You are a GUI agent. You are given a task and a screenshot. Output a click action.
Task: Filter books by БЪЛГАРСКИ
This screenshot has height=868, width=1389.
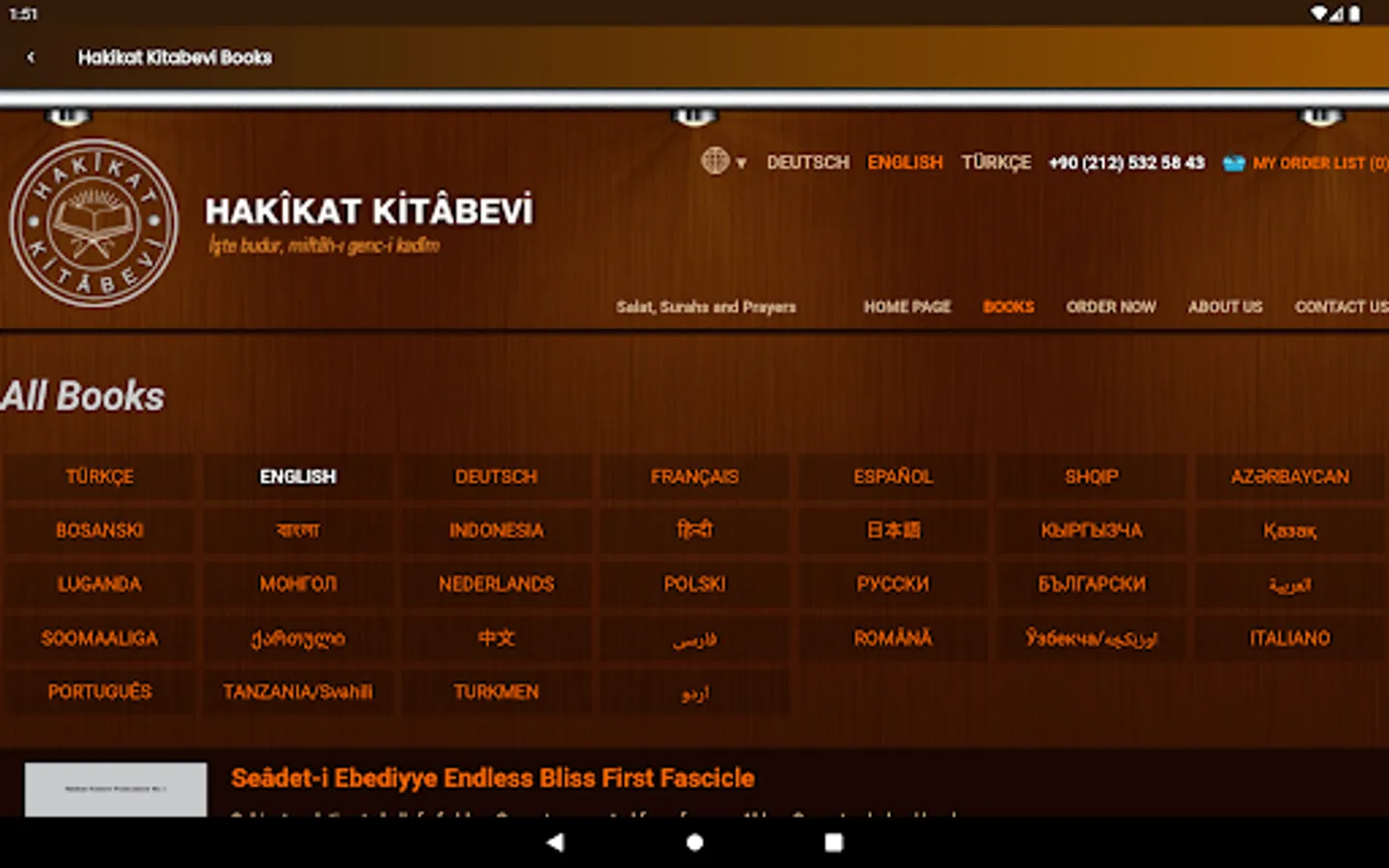(1091, 584)
